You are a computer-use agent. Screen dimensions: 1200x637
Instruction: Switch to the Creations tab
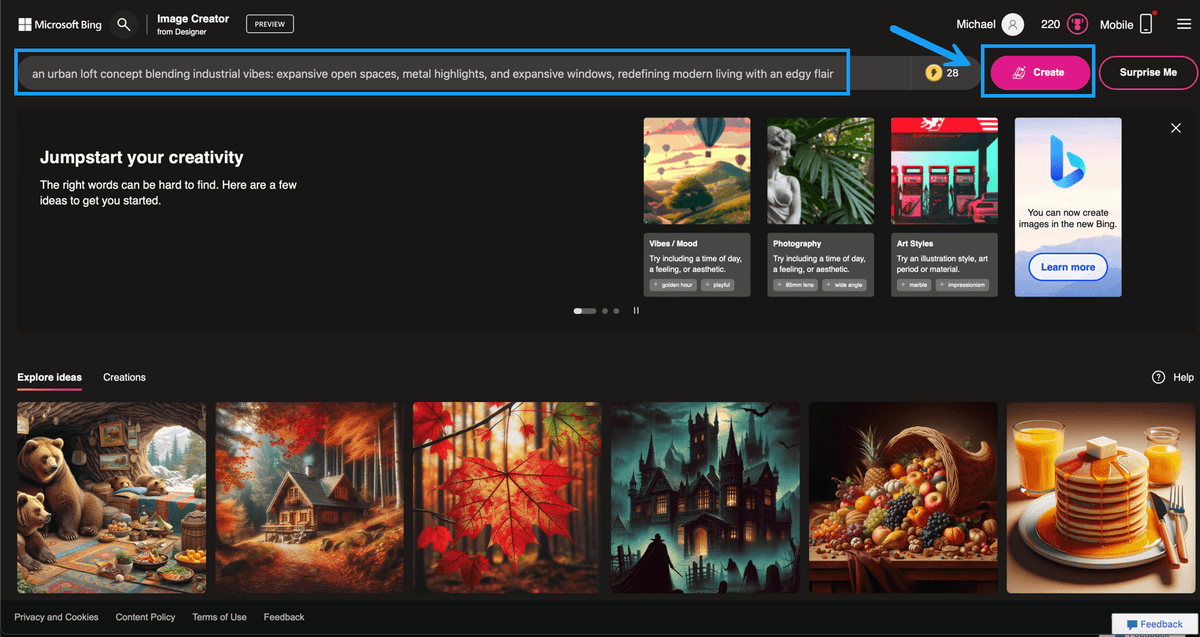[124, 377]
